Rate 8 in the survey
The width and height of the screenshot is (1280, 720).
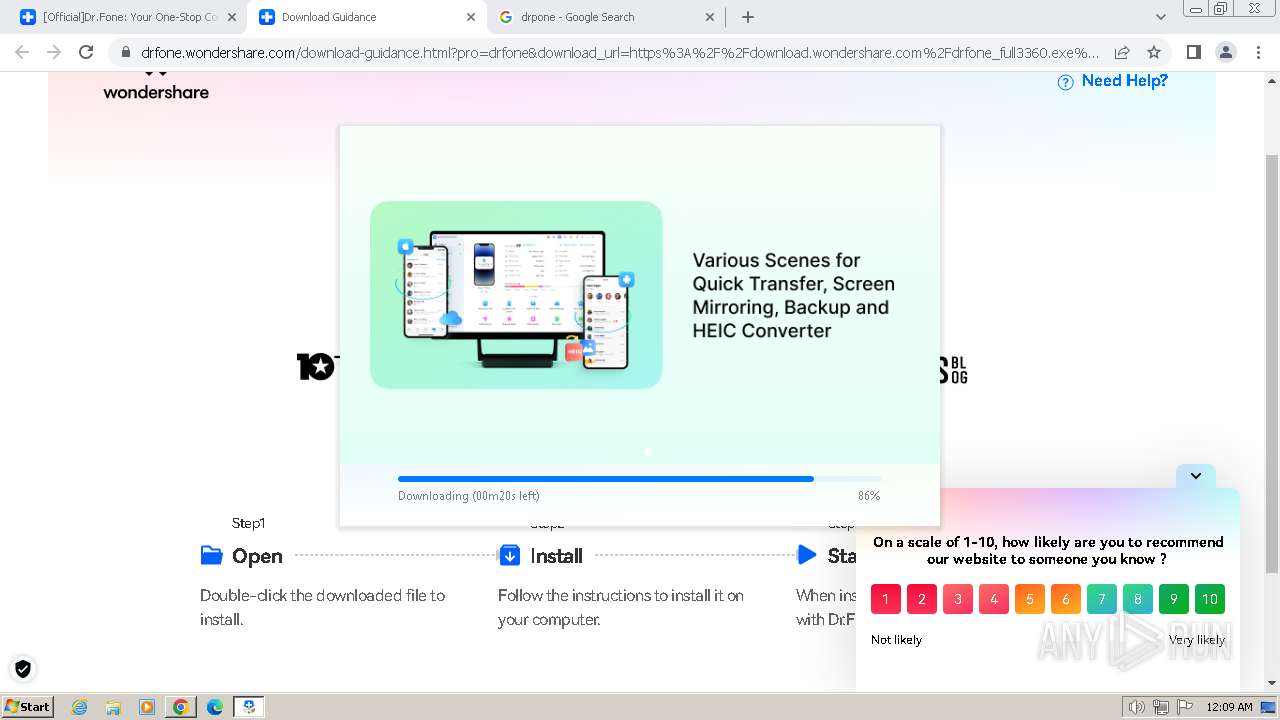(1138, 599)
